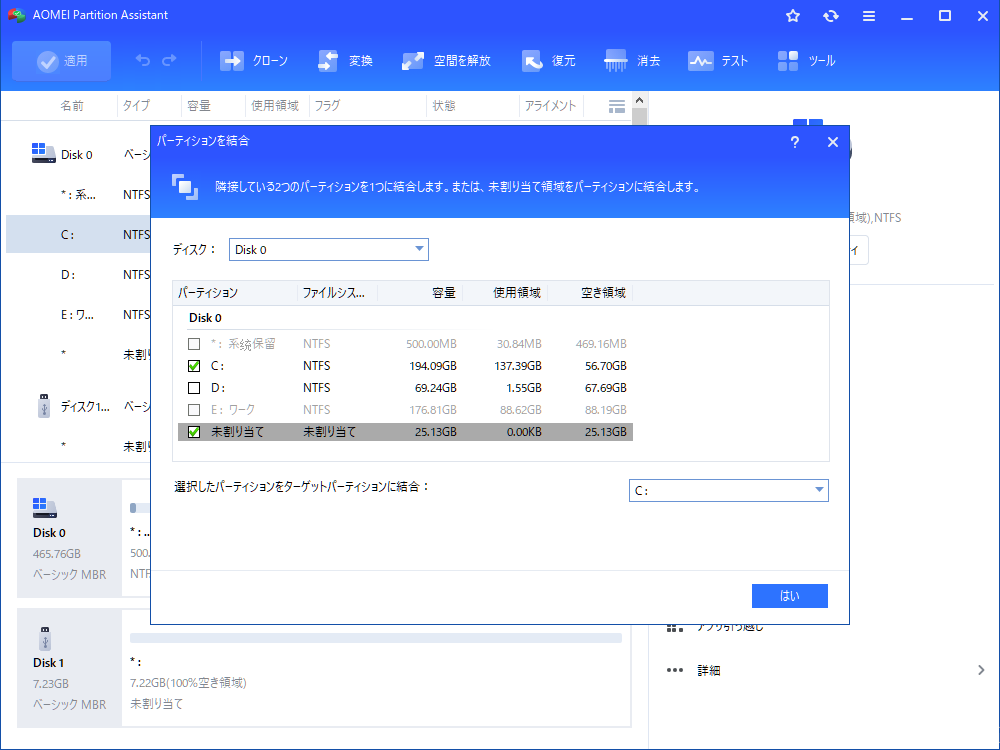
Task: Click the dialog's 容量 column header
Action: (420, 293)
